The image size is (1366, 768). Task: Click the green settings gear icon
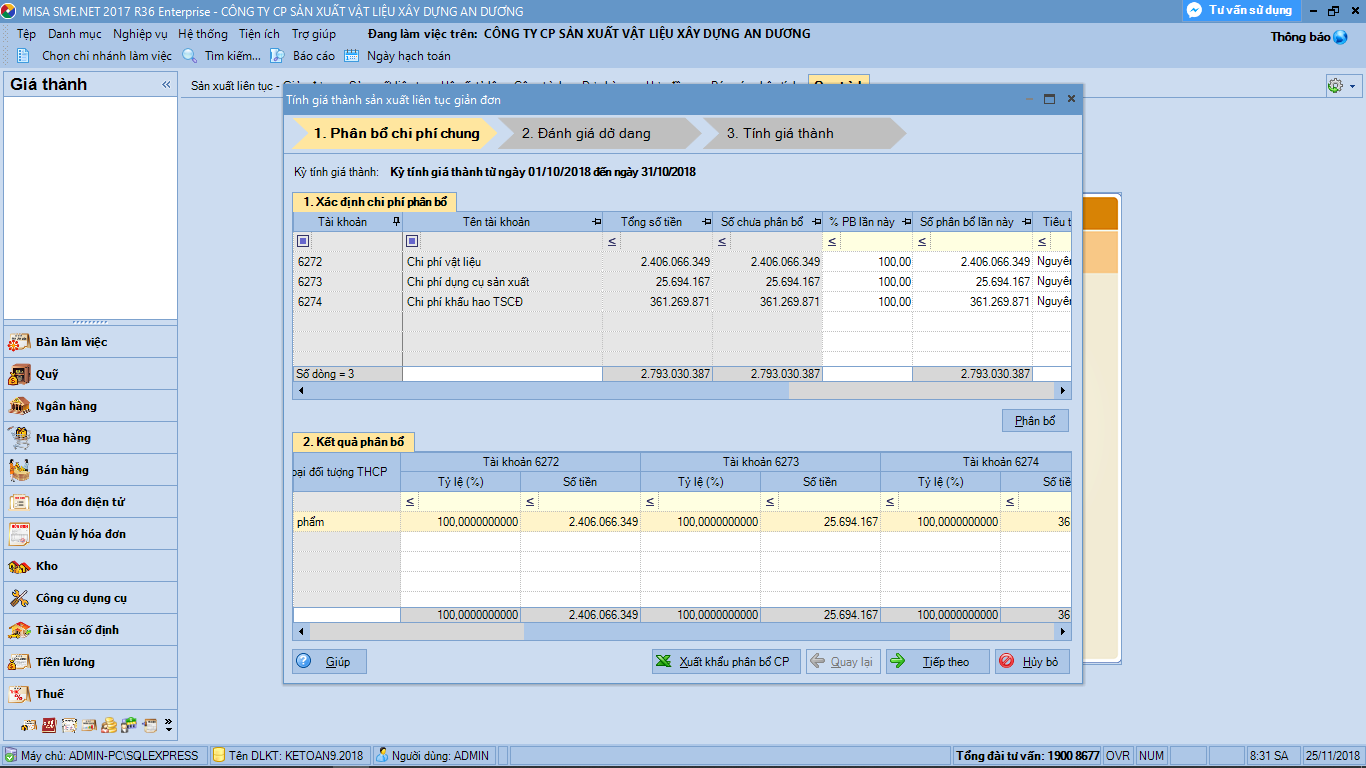pyautogui.click(x=1335, y=86)
